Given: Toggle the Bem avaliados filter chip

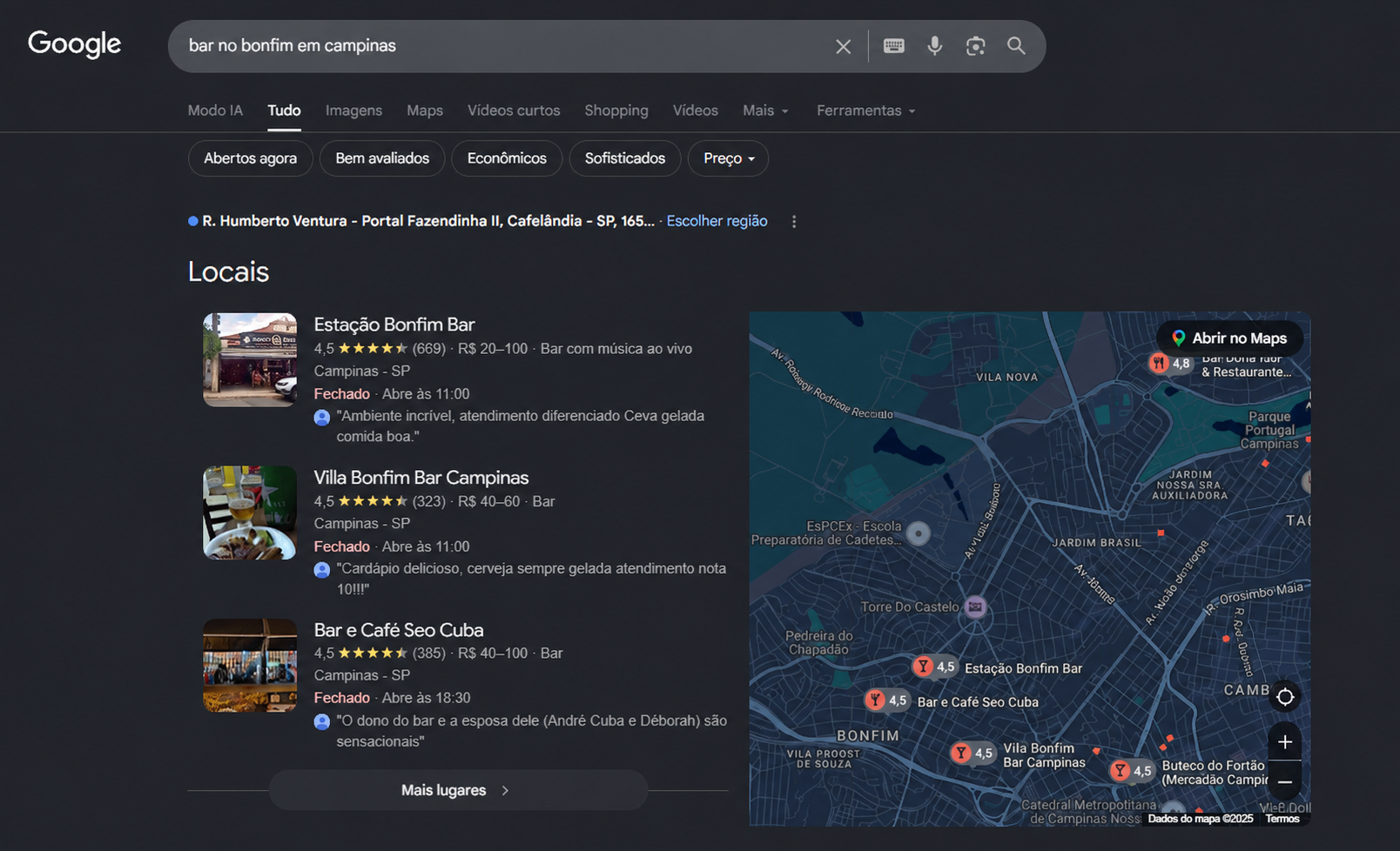Looking at the screenshot, I should pyautogui.click(x=382, y=158).
